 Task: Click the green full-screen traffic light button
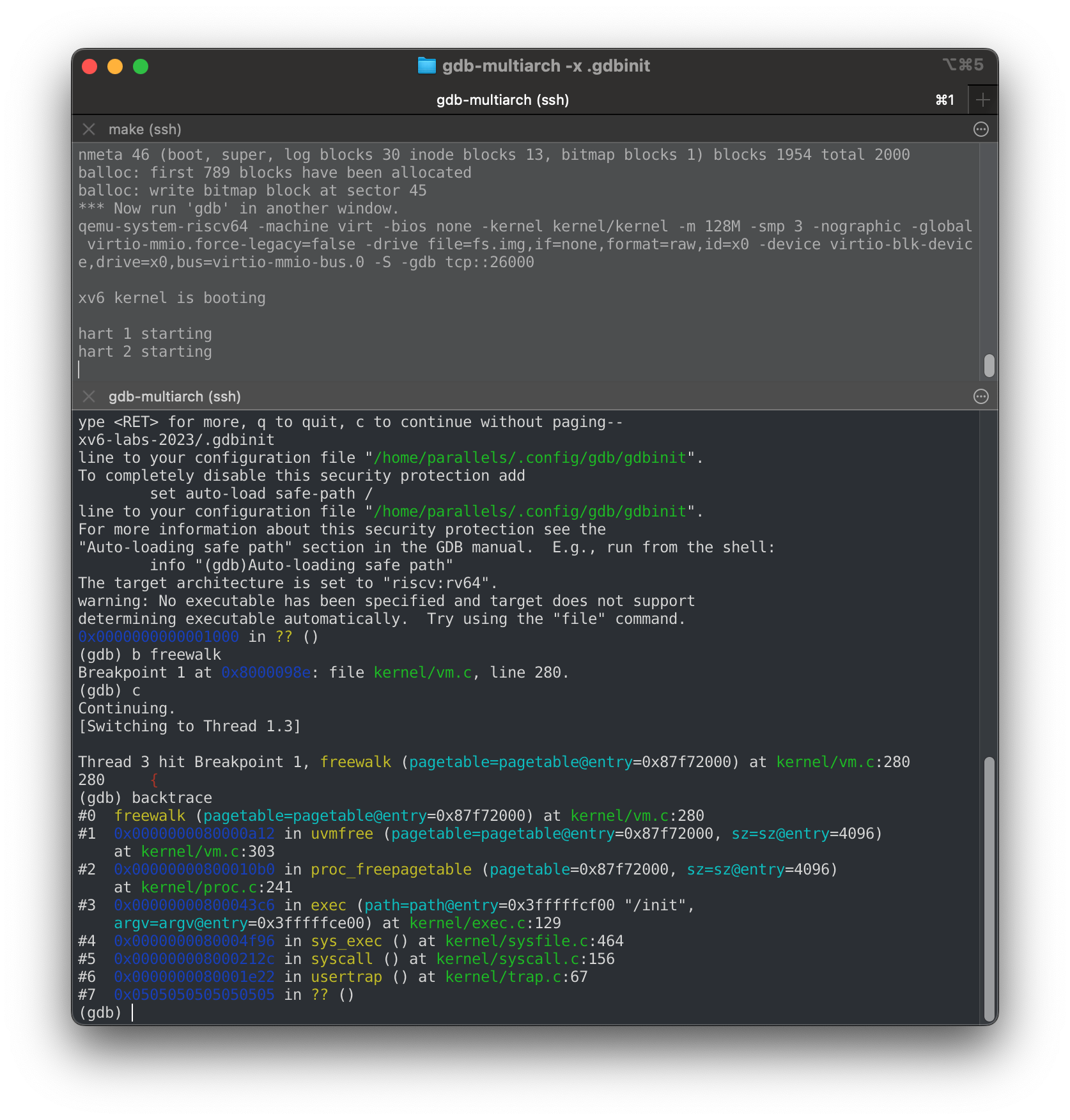coord(142,65)
